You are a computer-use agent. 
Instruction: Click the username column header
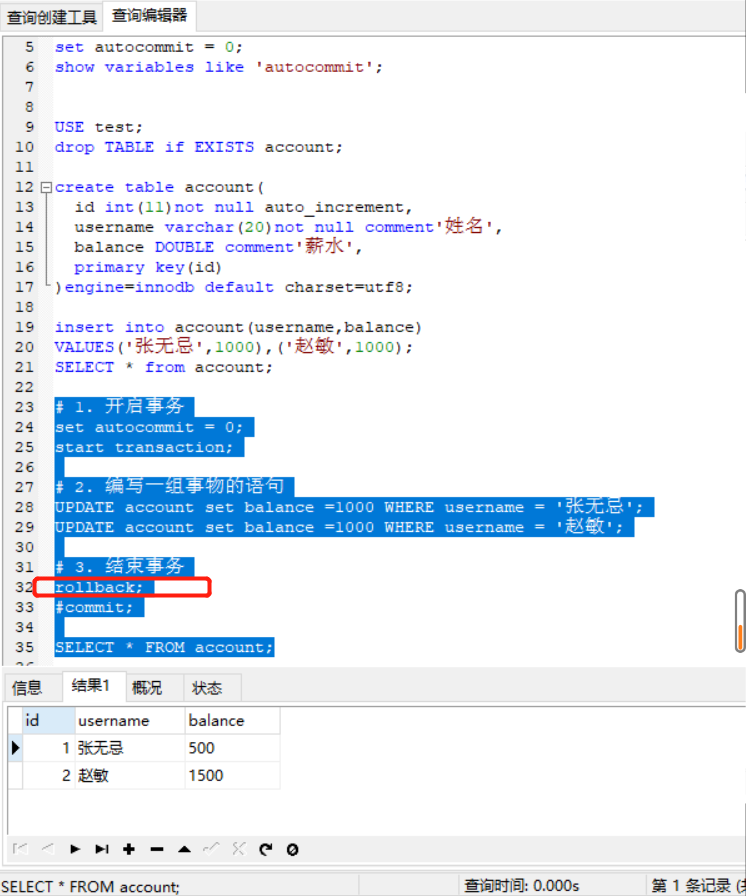tap(130, 721)
